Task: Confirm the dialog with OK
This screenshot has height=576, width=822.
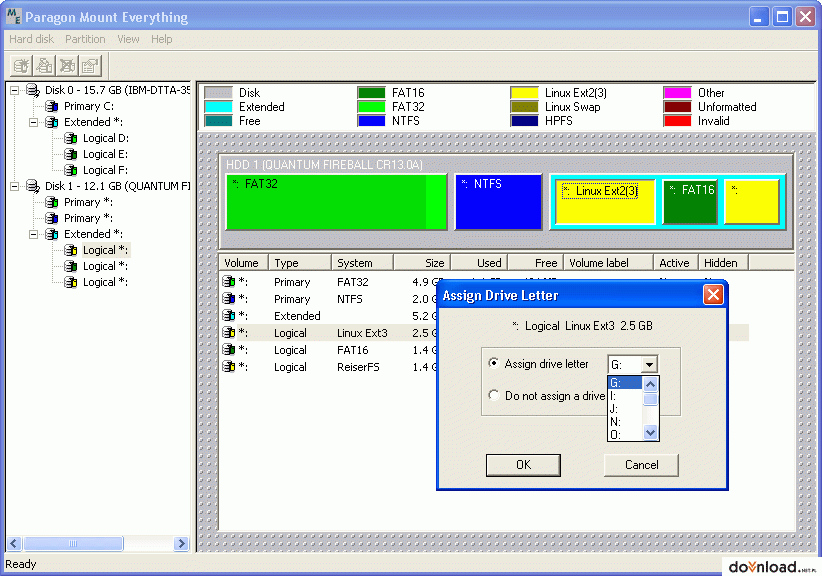Action: [x=523, y=465]
